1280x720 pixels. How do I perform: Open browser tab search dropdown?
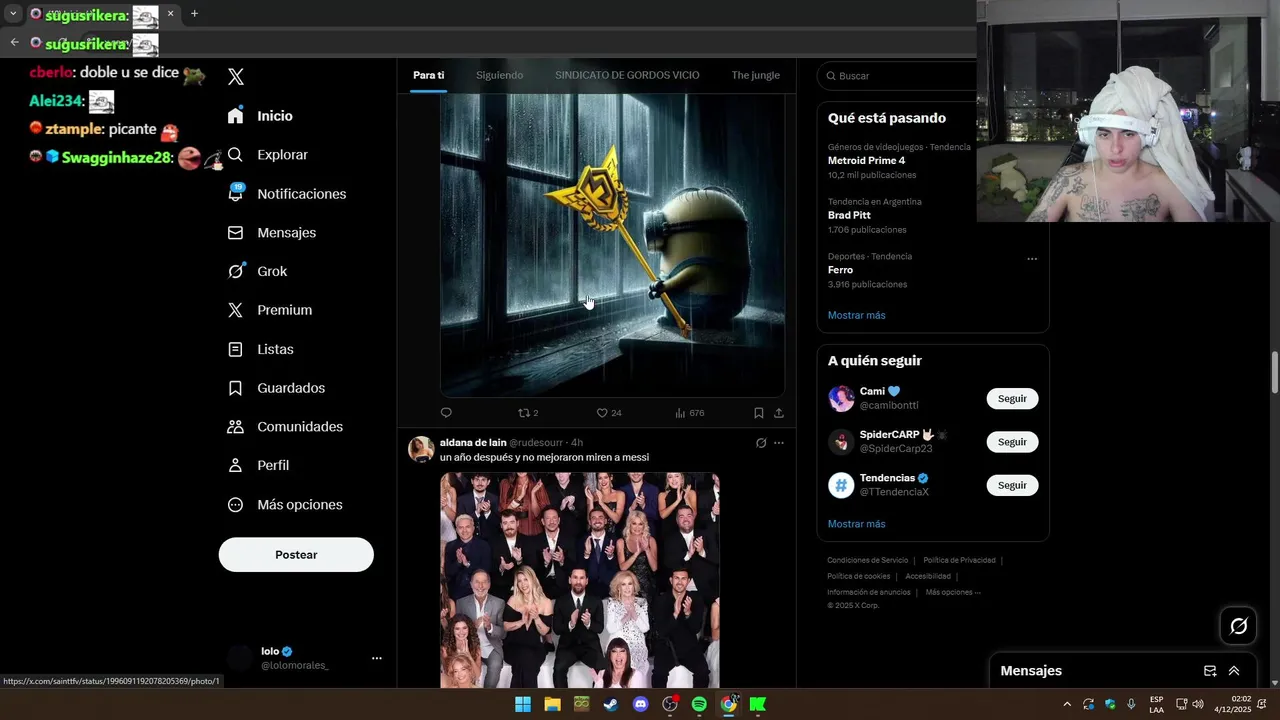pos(13,14)
